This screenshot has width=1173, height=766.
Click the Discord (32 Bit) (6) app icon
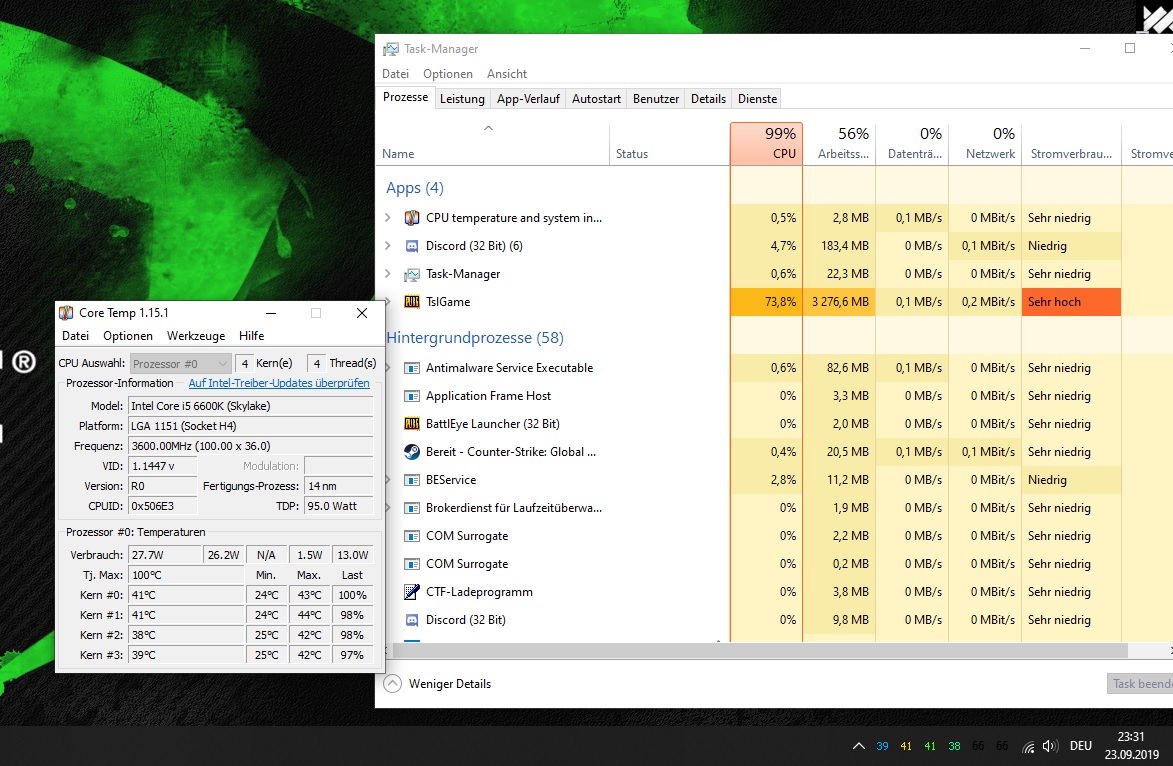tap(411, 246)
